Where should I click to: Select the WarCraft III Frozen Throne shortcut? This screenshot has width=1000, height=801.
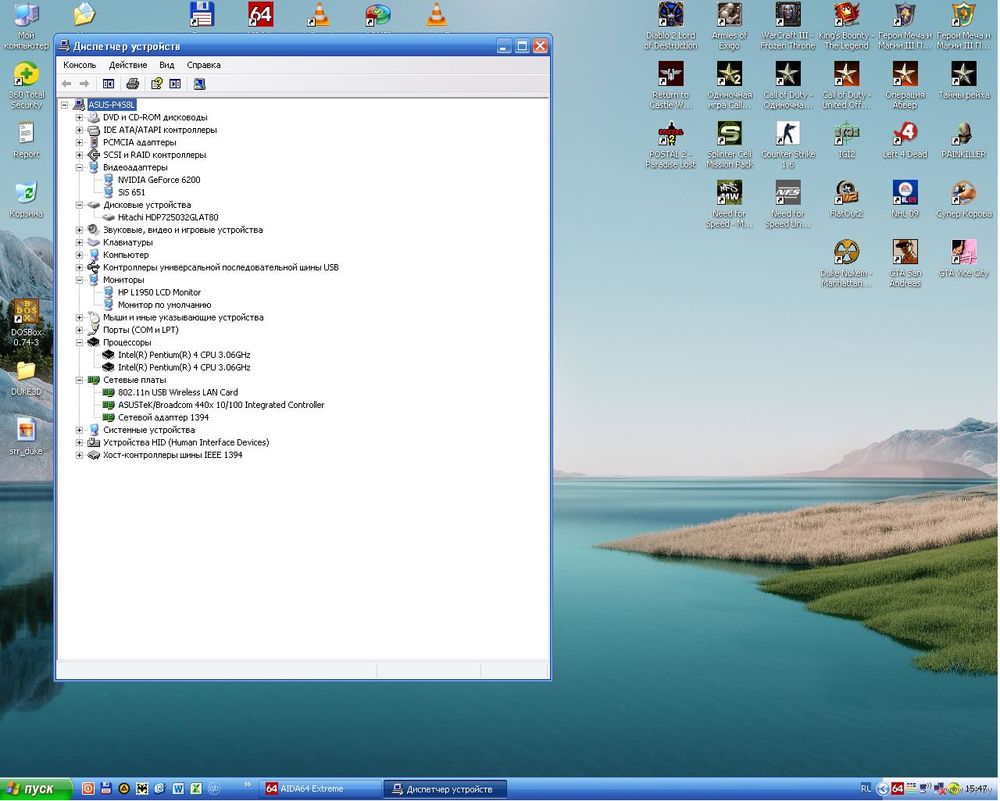(788, 26)
